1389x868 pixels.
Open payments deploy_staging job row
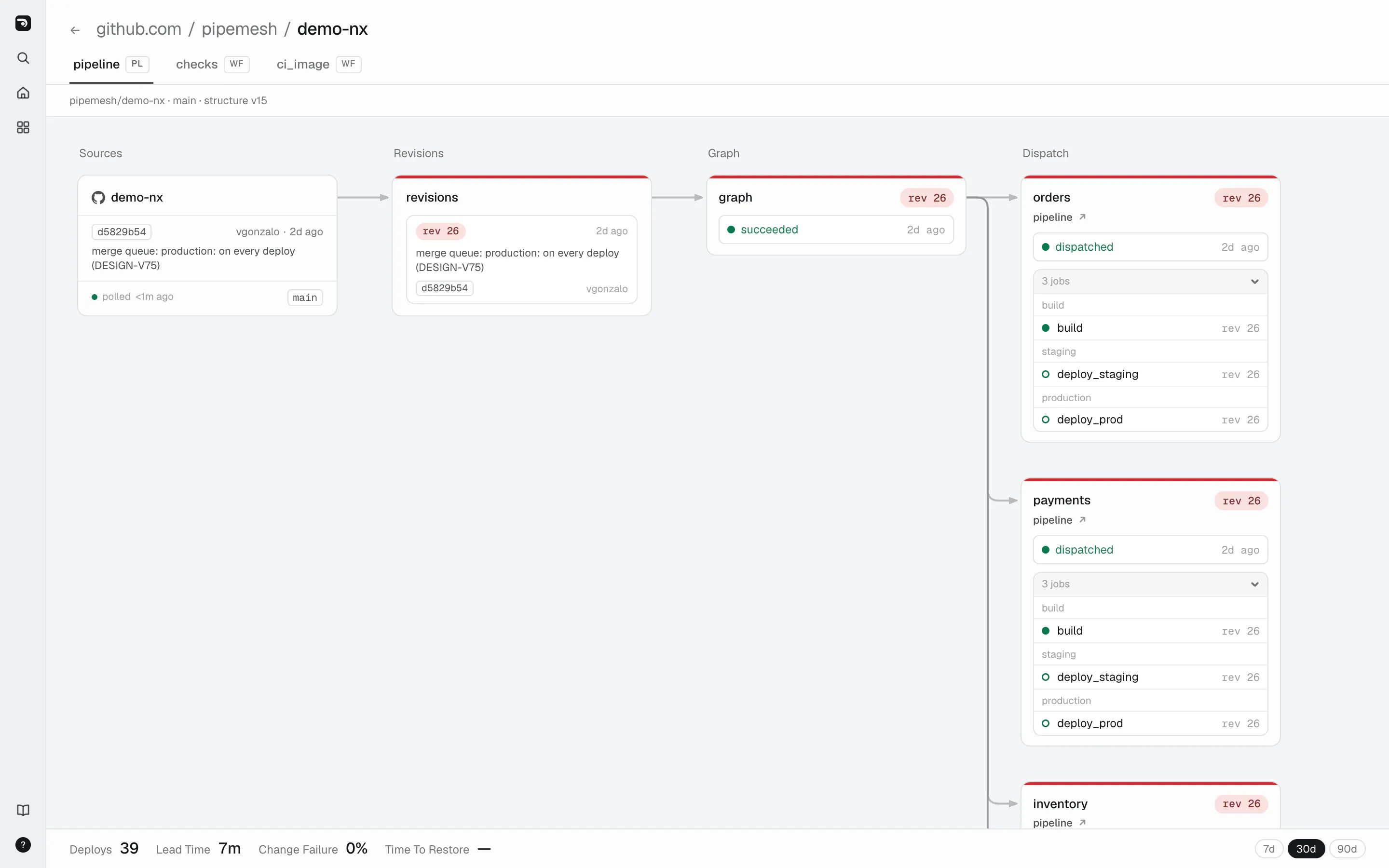1150,677
